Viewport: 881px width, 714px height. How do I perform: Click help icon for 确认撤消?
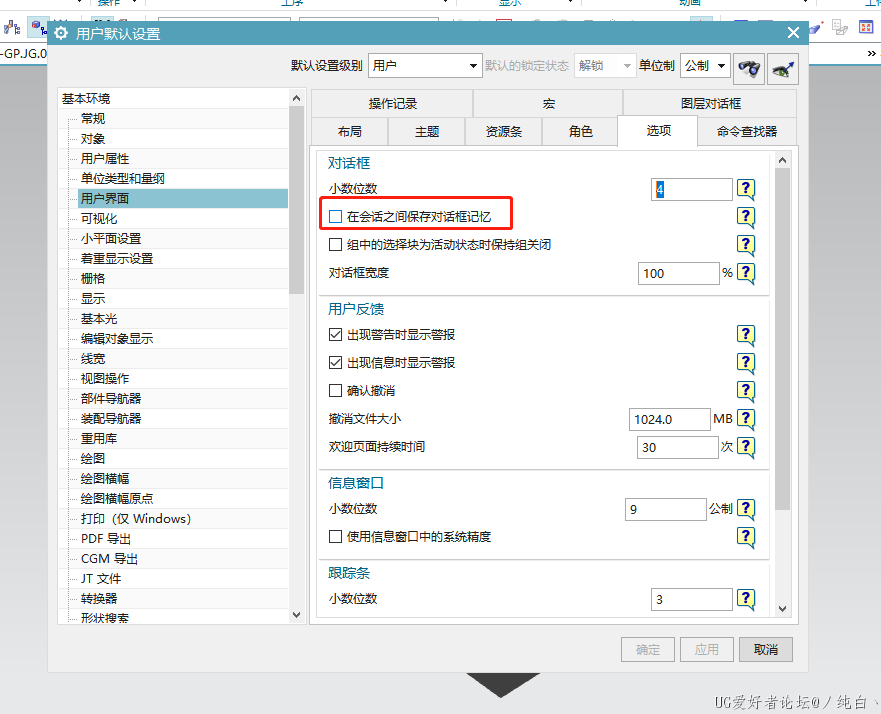point(746,391)
